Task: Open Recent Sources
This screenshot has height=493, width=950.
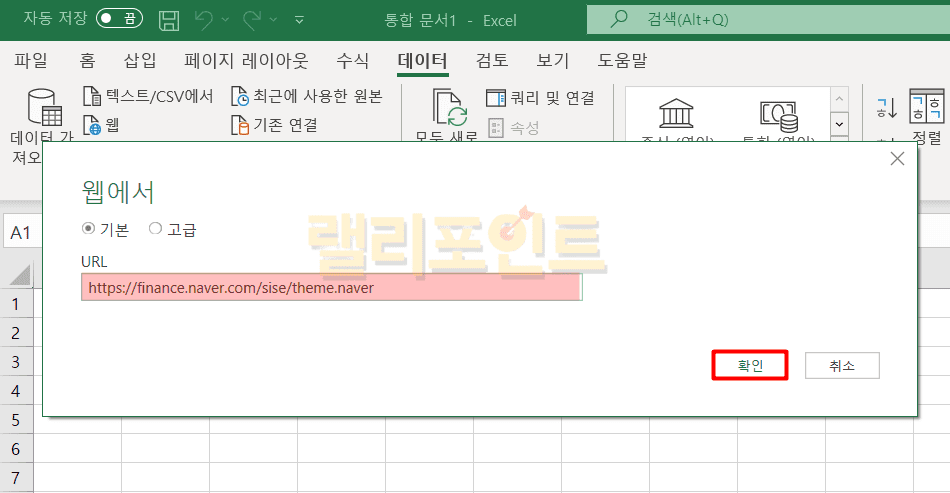Action: [x=240, y=97]
